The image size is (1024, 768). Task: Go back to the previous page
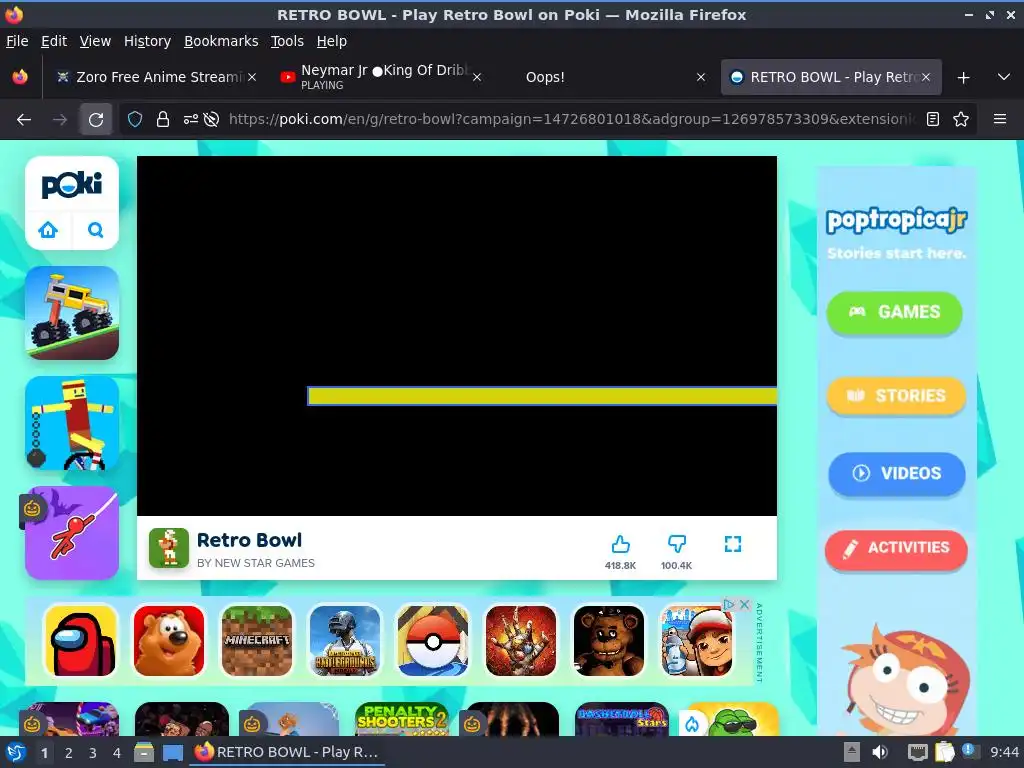tap(24, 120)
